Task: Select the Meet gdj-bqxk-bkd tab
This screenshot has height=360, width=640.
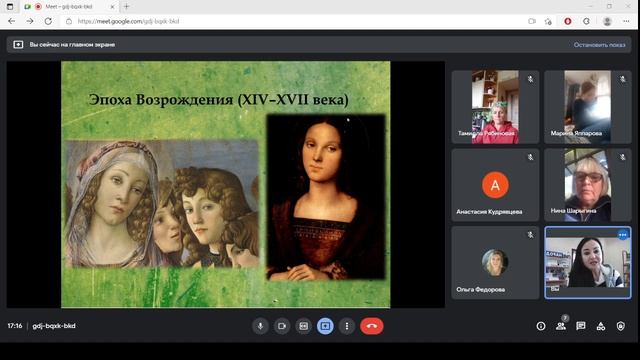Action: pyautogui.click(x=69, y=7)
